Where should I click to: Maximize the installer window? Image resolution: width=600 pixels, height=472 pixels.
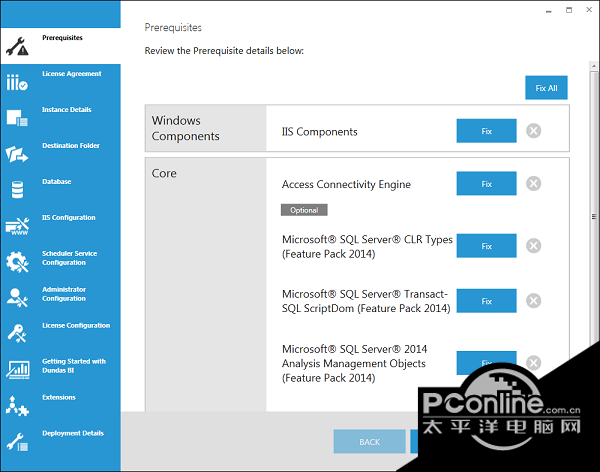point(569,10)
